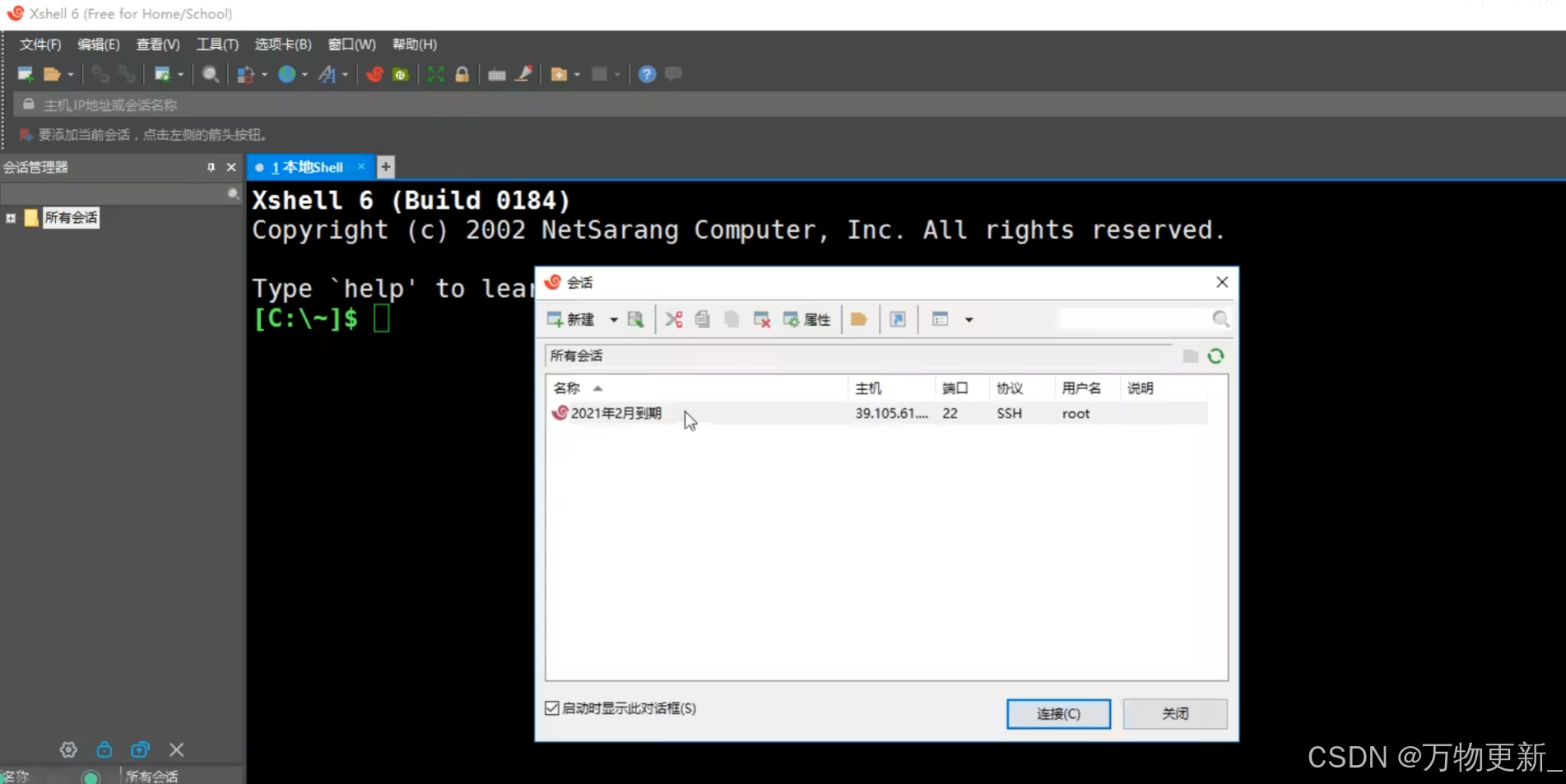Image resolution: width=1566 pixels, height=784 pixels.
Task: Open the 编辑(E) menu
Action: (x=99, y=44)
